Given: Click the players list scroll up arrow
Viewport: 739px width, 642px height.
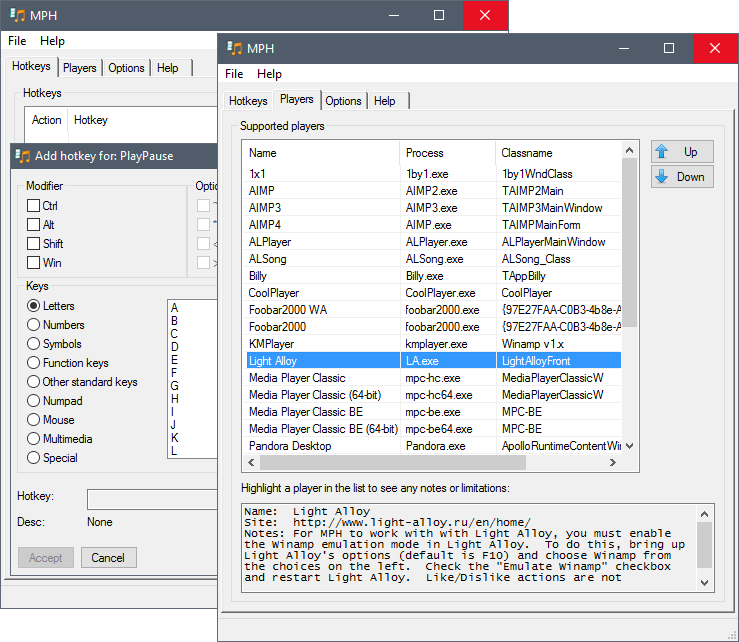Looking at the screenshot, I should [629, 150].
